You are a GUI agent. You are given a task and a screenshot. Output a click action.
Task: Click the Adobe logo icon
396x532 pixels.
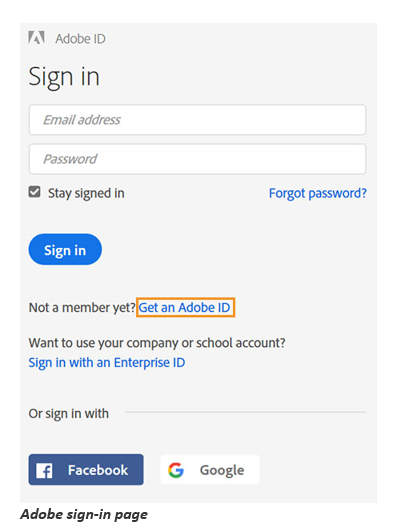(36, 38)
